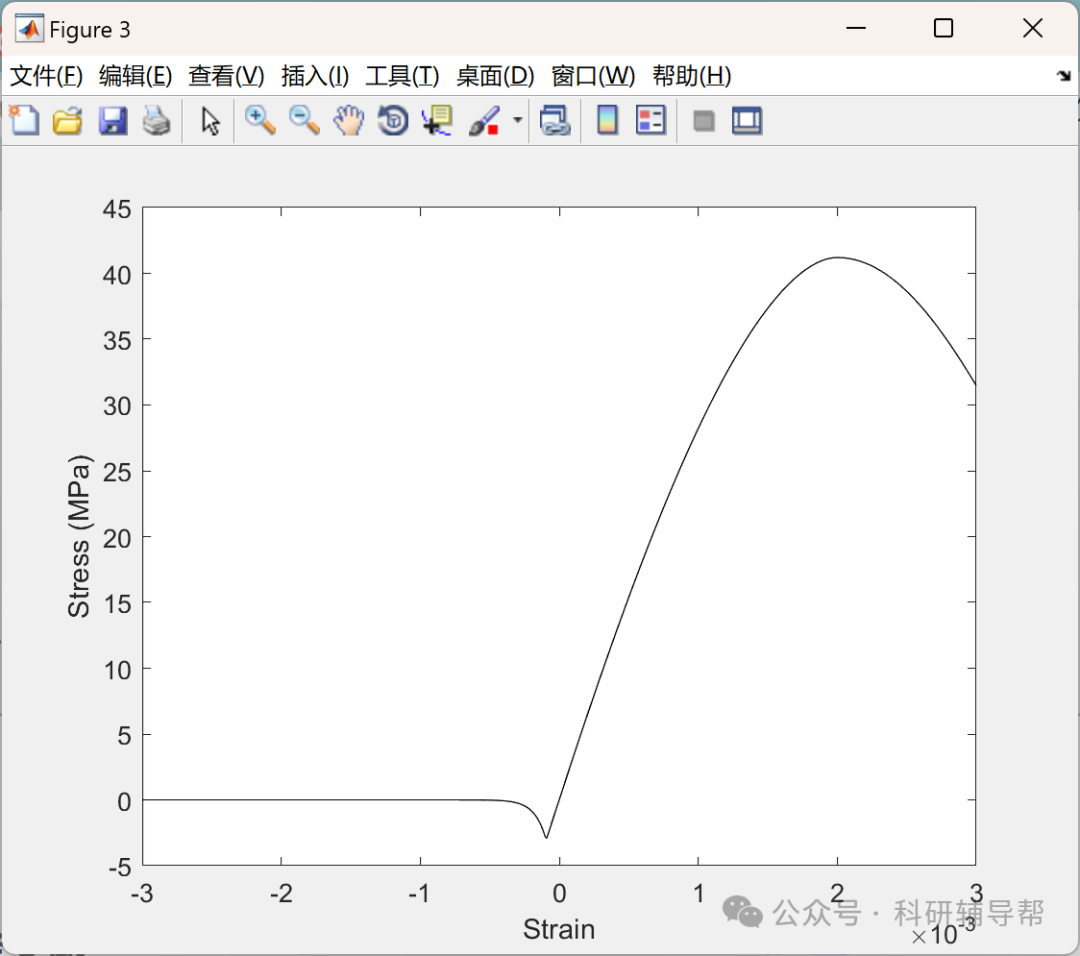
Task: Activate the Zoom Out magnifier tool
Action: pos(304,121)
